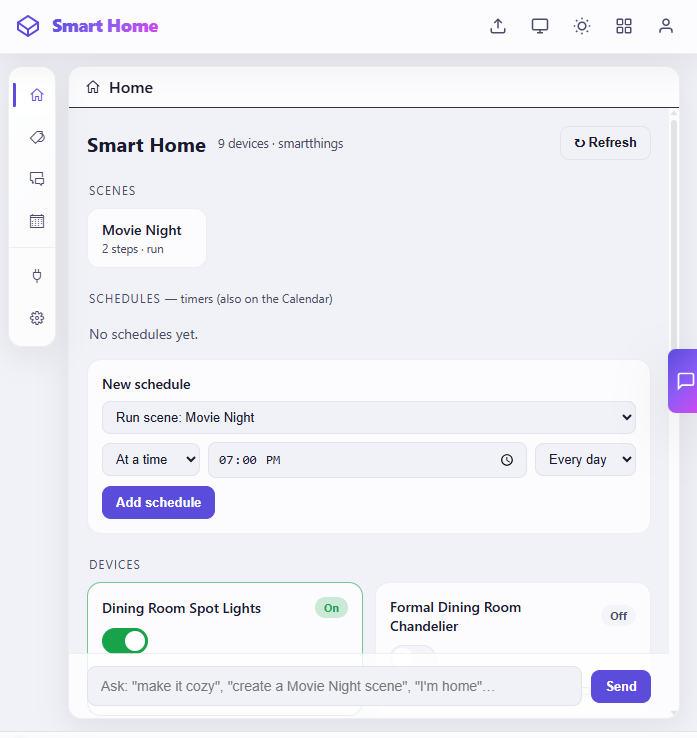Click the Dining Room Spot Lights name

coord(181,608)
